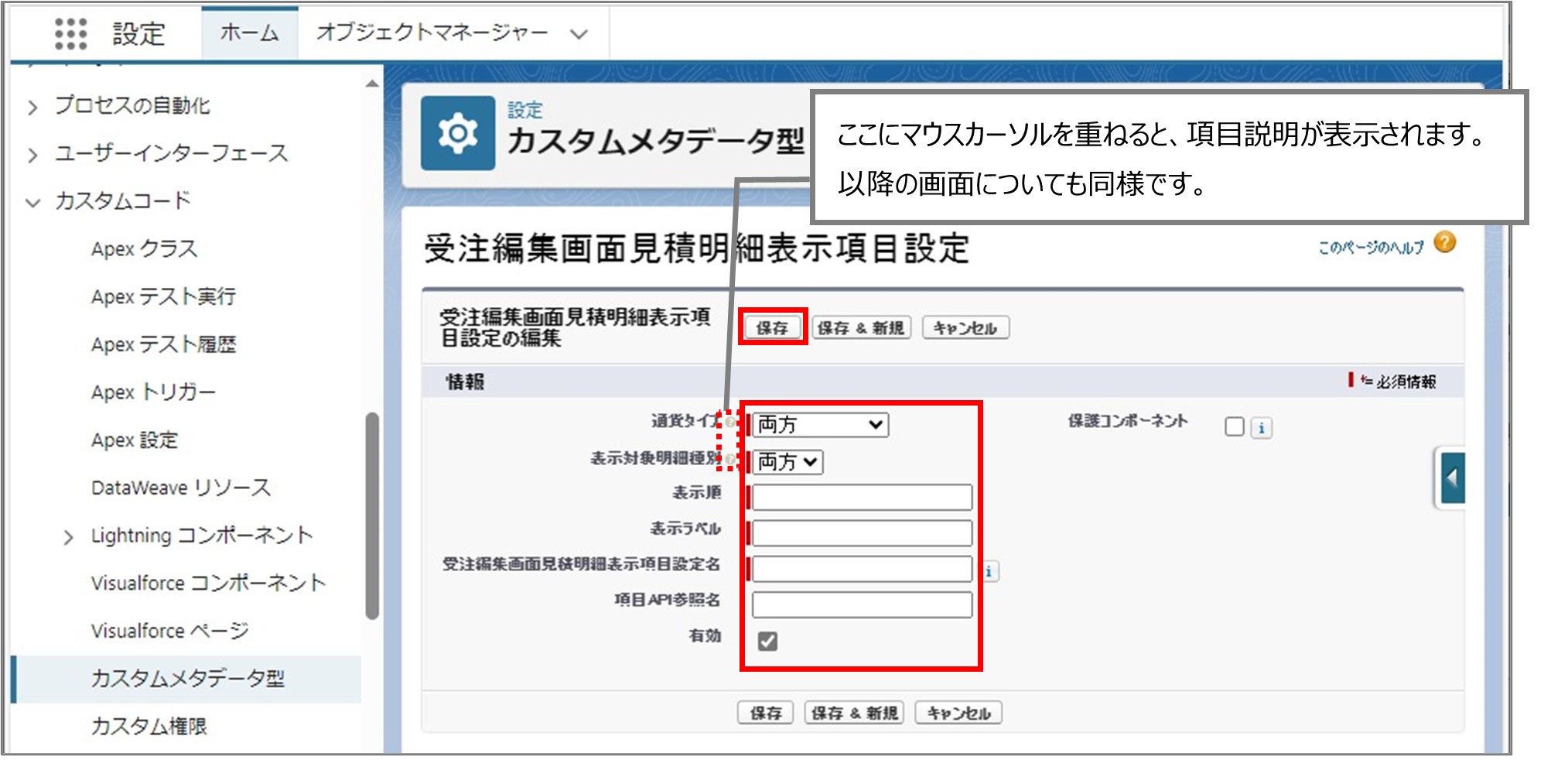Open the page help question mark icon
1568x760 pixels.
click(1444, 242)
